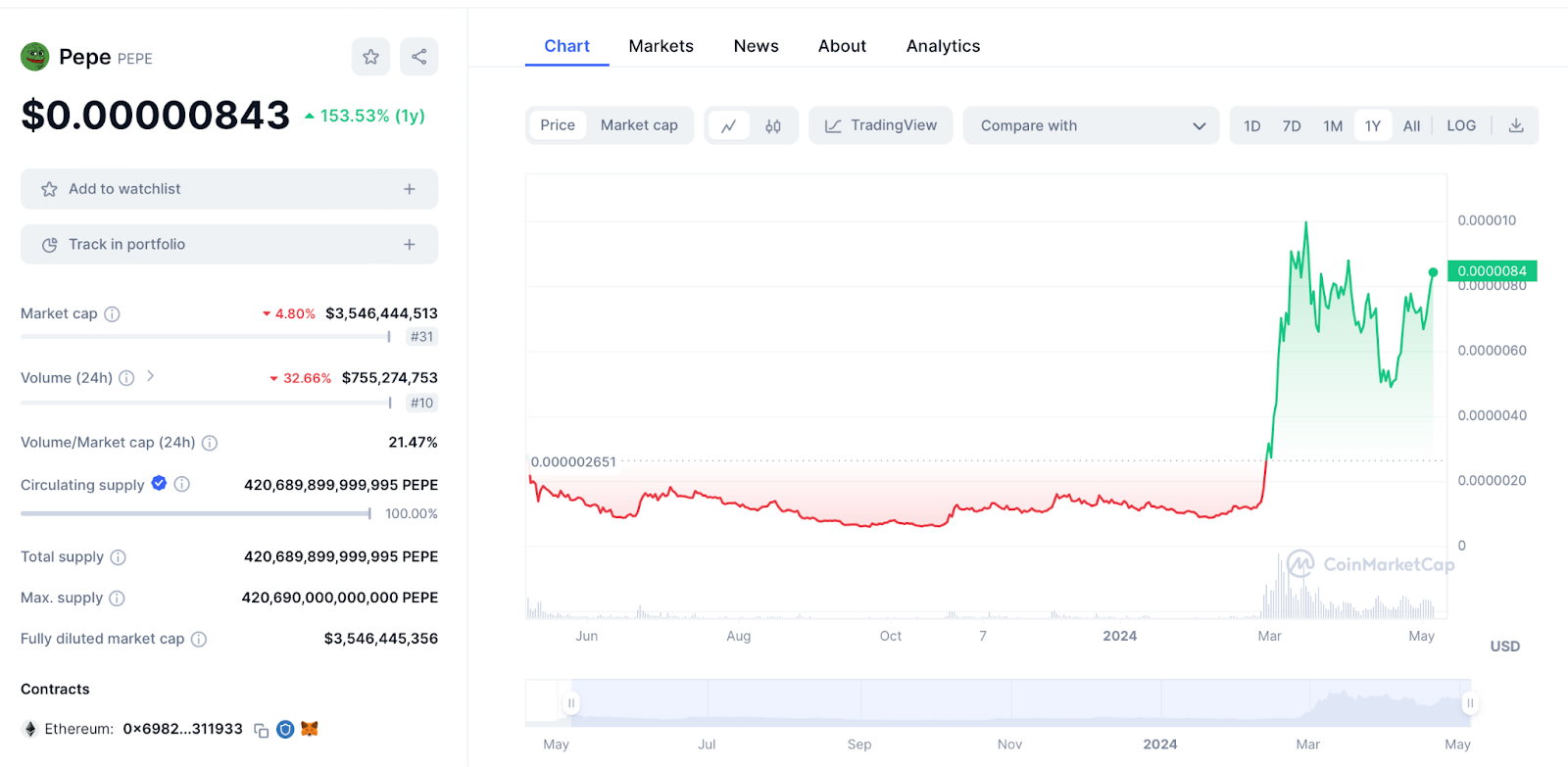Click plus icon in Track in portfolio
The height and width of the screenshot is (767, 1568).
(x=410, y=245)
